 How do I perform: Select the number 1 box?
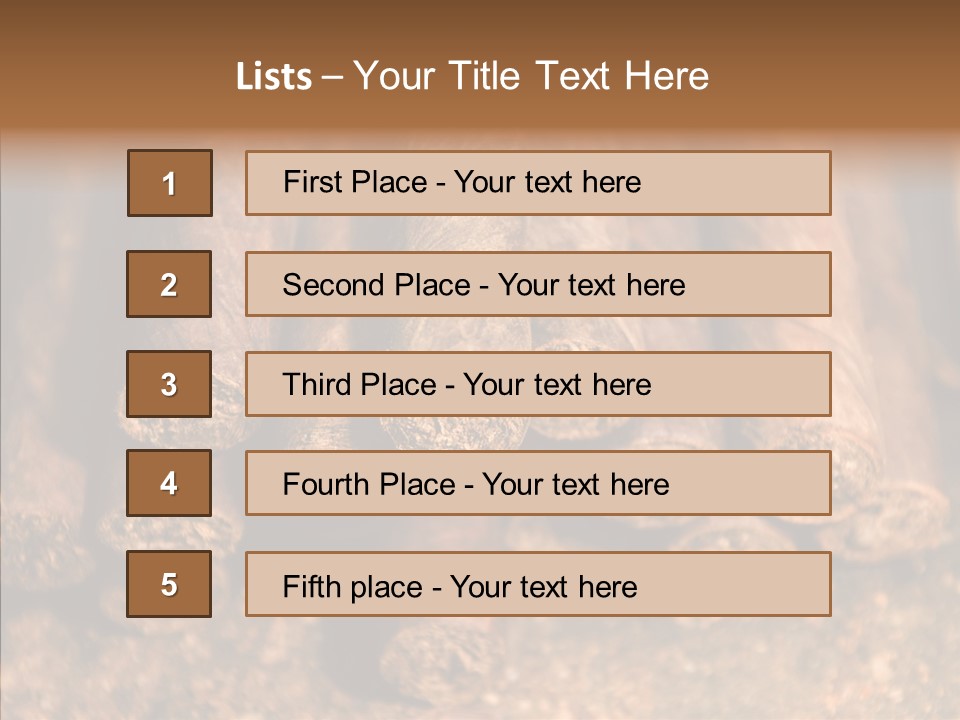(170, 183)
